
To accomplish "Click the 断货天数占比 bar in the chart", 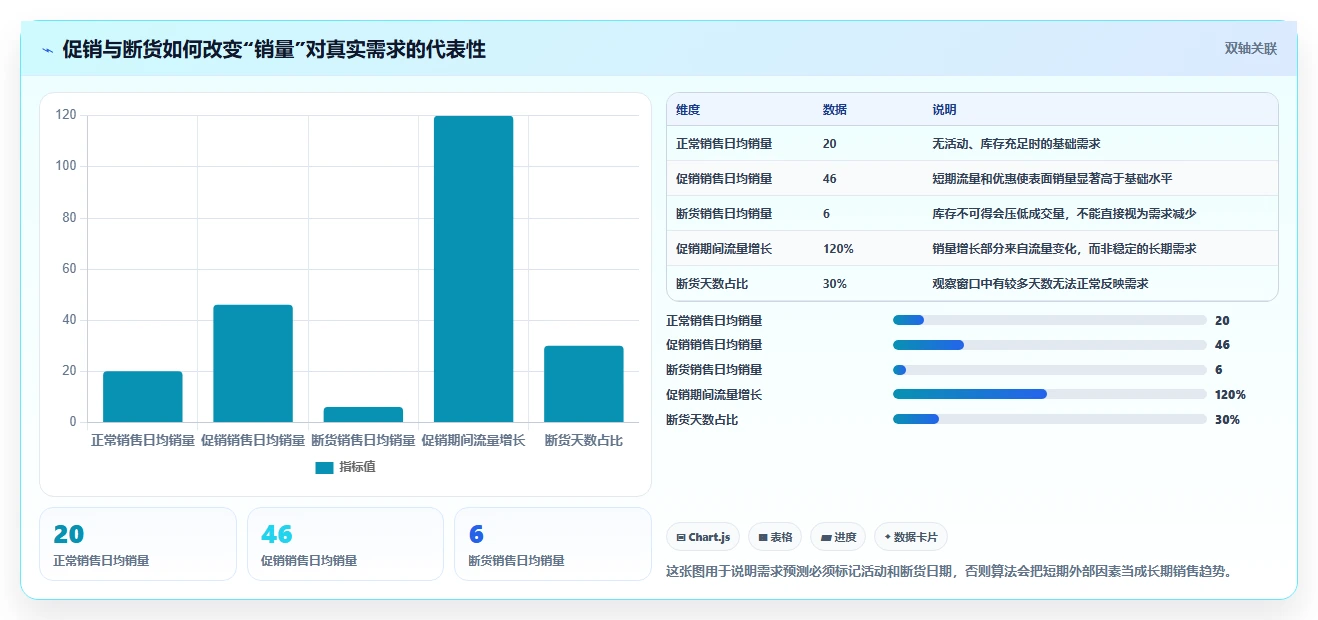I will 584,384.
